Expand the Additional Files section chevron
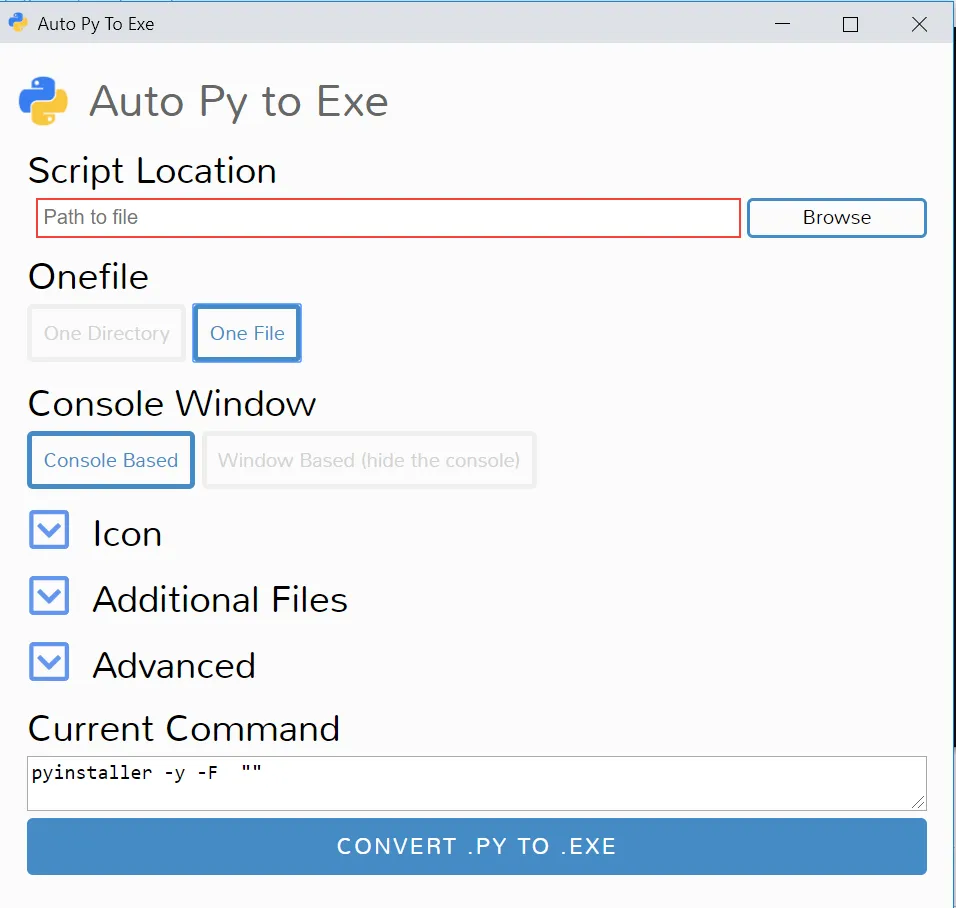The width and height of the screenshot is (956, 908). point(49,595)
